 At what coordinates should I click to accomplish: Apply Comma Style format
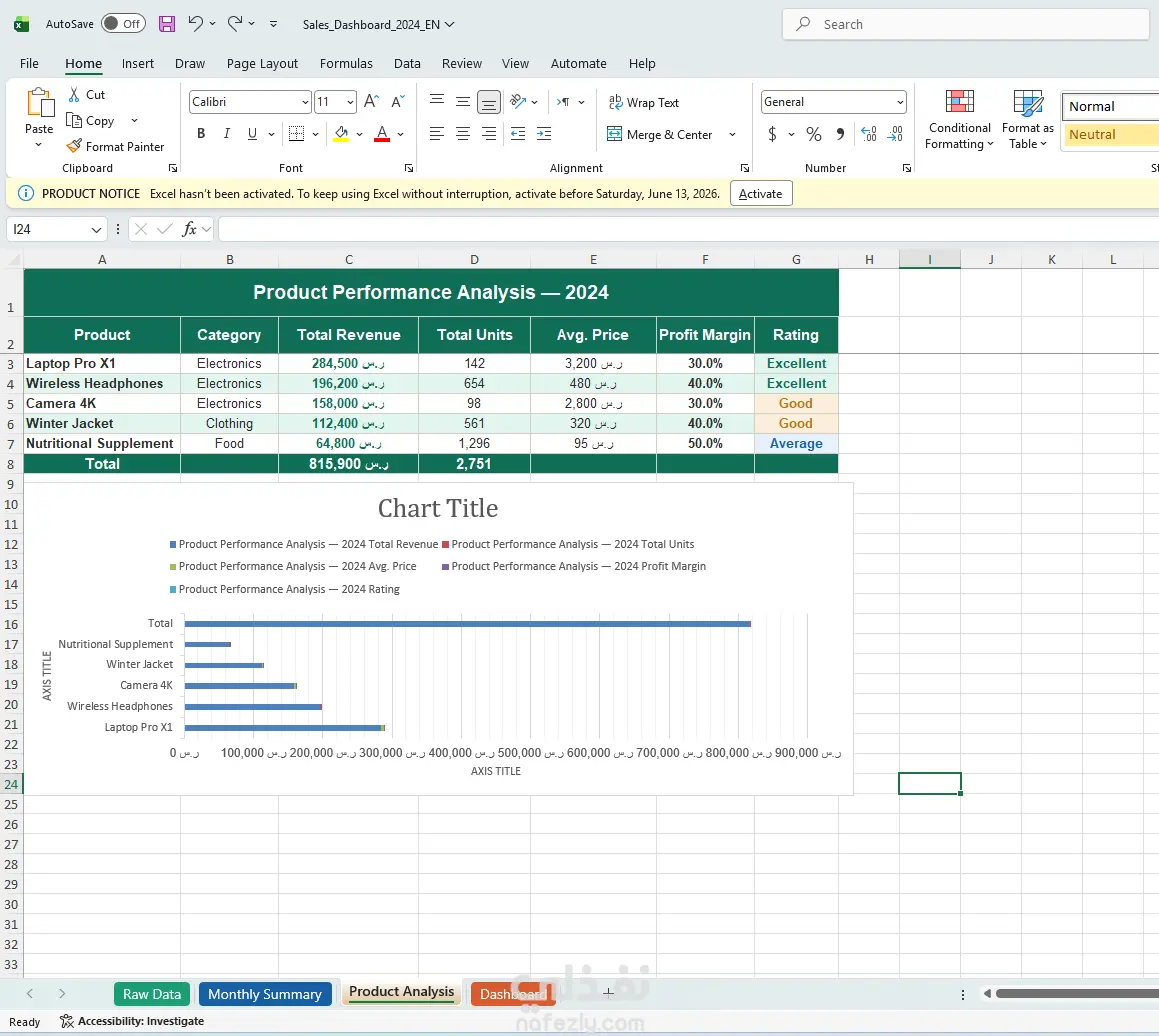(840, 134)
